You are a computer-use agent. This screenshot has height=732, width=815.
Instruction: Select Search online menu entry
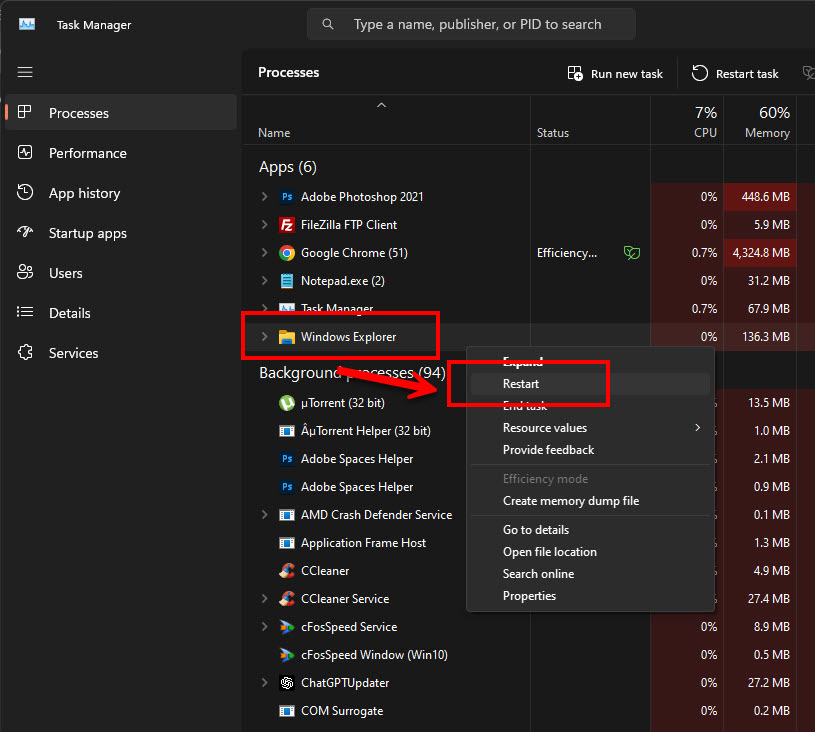pyautogui.click(x=590, y=574)
